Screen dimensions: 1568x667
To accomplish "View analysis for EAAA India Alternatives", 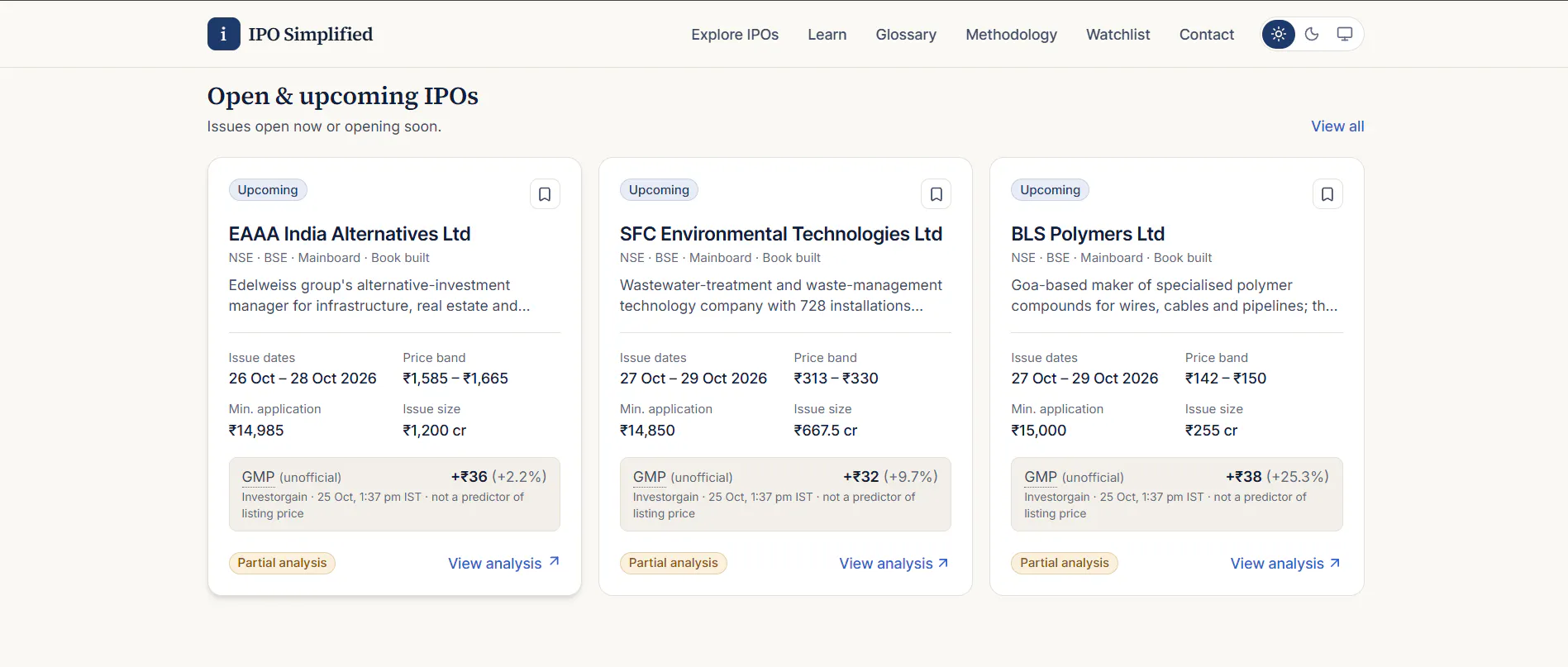I will [504, 563].
